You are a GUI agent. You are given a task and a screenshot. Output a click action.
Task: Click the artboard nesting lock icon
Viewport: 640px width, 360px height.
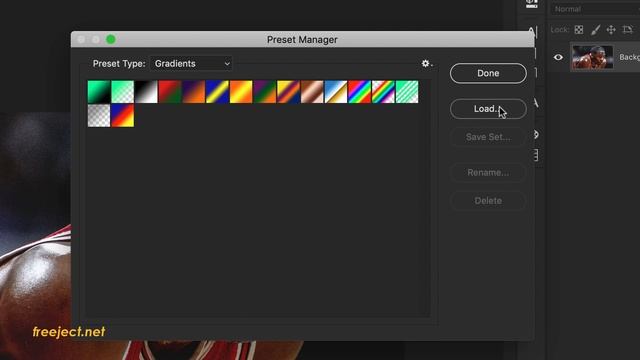(627, 30)
